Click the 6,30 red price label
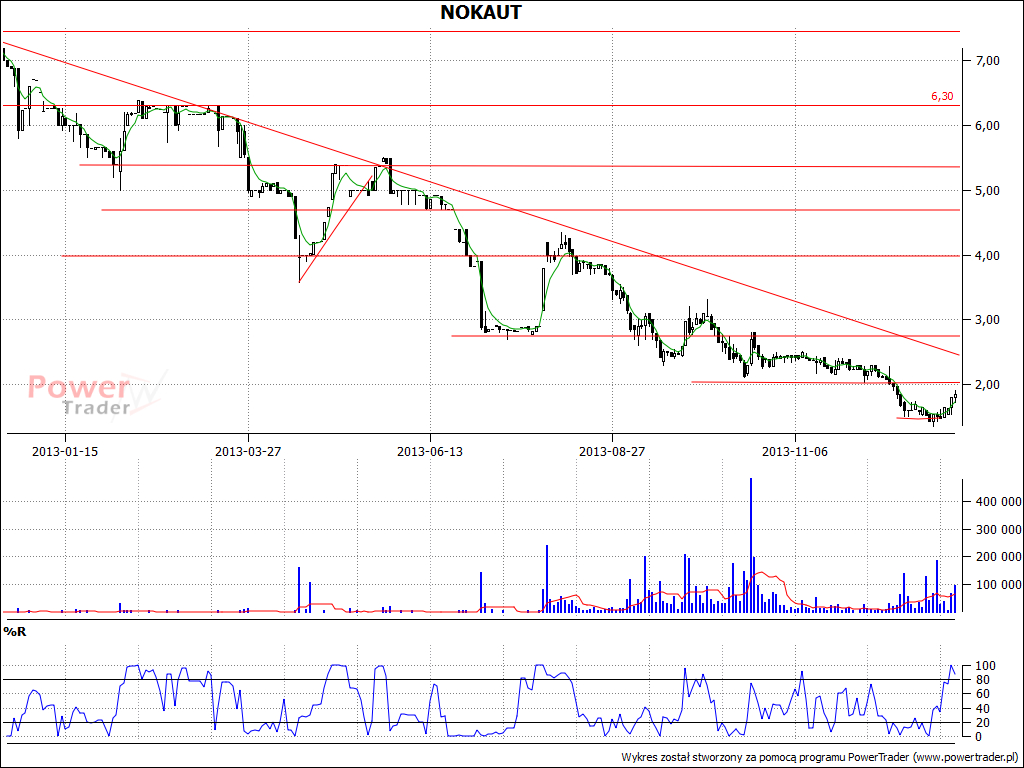Image resolution: width=1024 pixels, height=768 pixels. click(942, 97)
